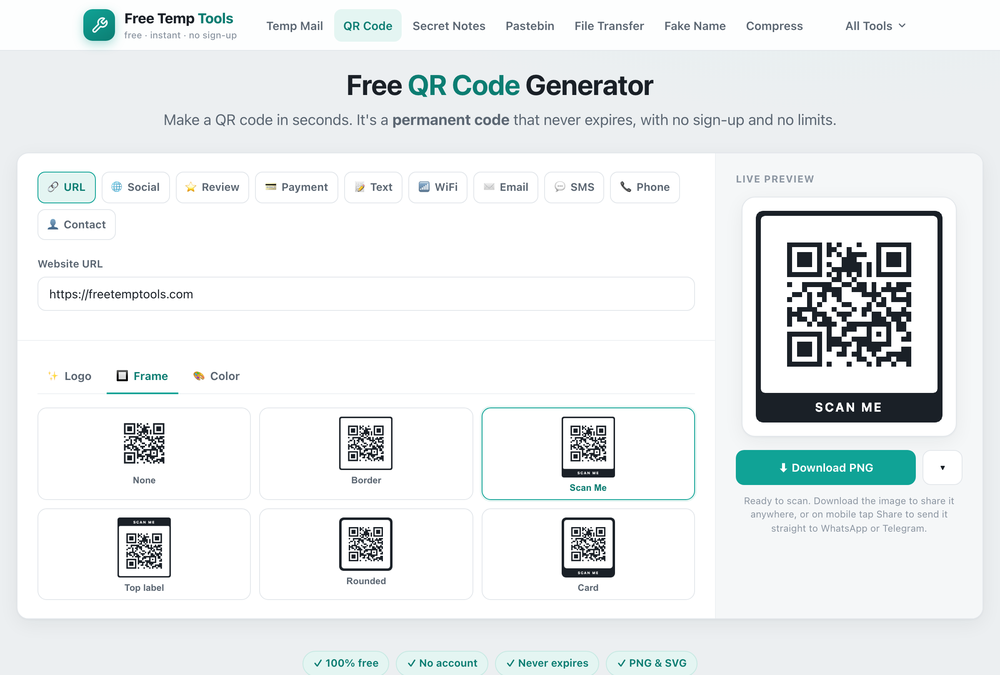
Task: Click the live preview QR code image
Action: 849,316
